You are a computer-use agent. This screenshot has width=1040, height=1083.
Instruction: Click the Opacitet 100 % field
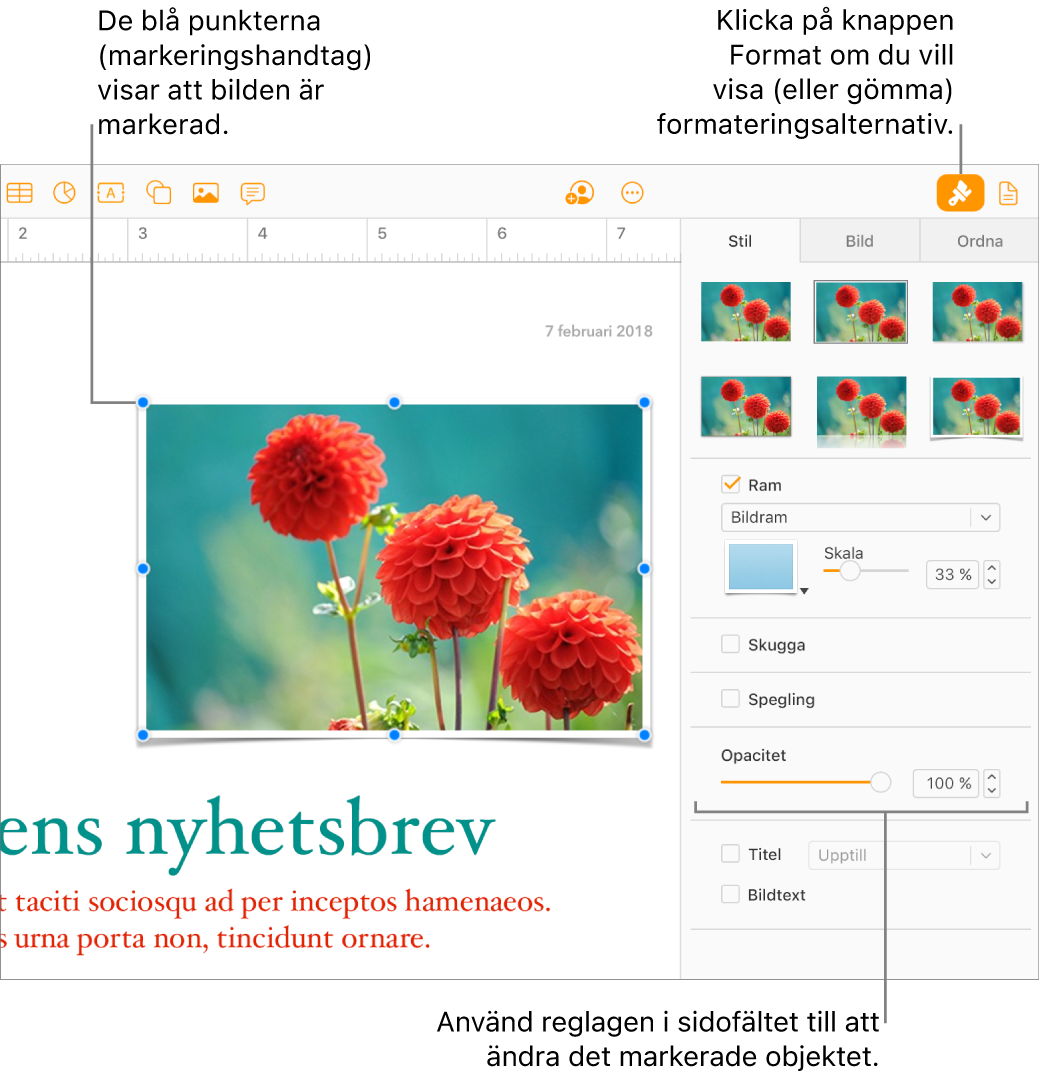[x=946, y=783]
